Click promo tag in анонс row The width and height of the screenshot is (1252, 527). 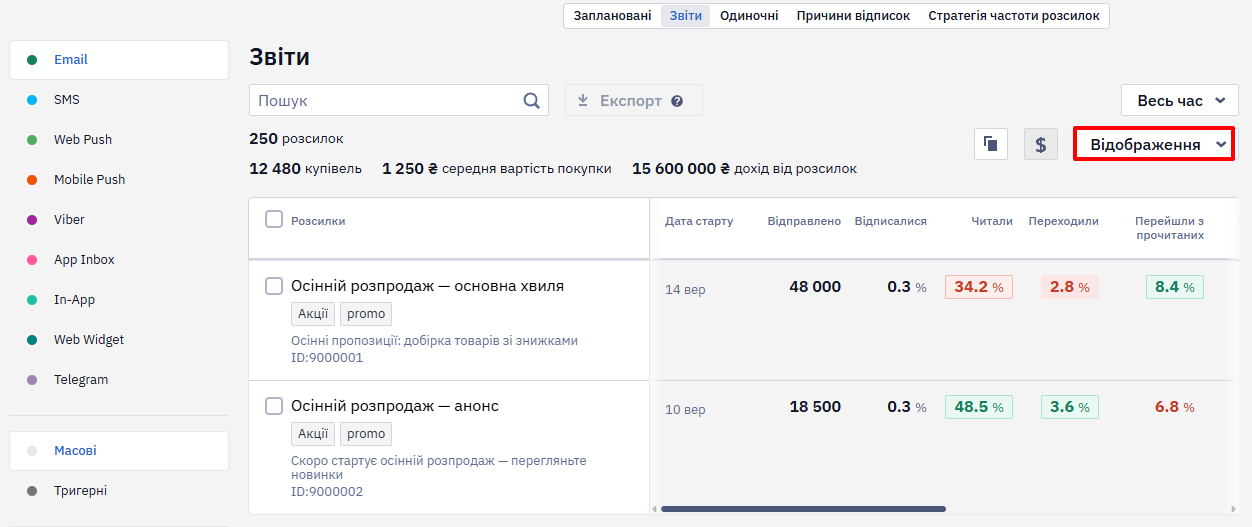366,434
